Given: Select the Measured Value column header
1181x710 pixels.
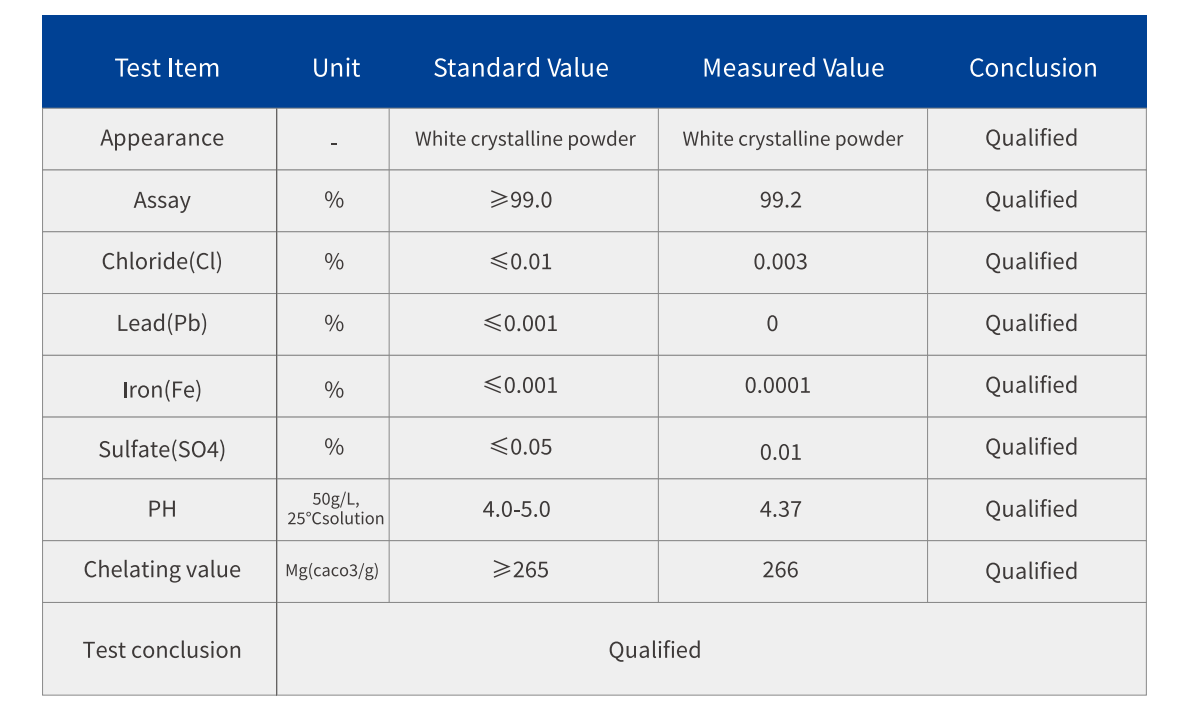Looking at the screenshot, I should pos(793,68).
